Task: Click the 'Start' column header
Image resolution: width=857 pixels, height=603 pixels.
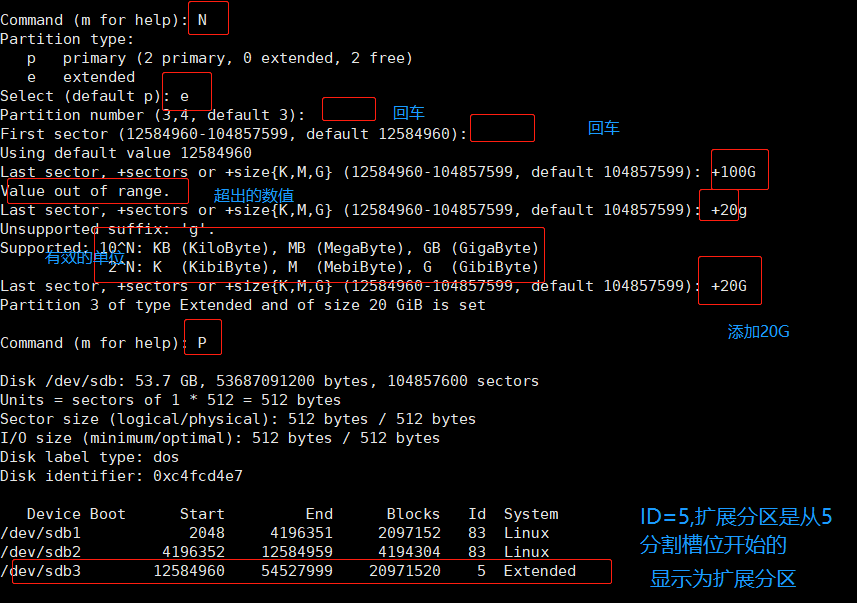Action: pos(202,514)
